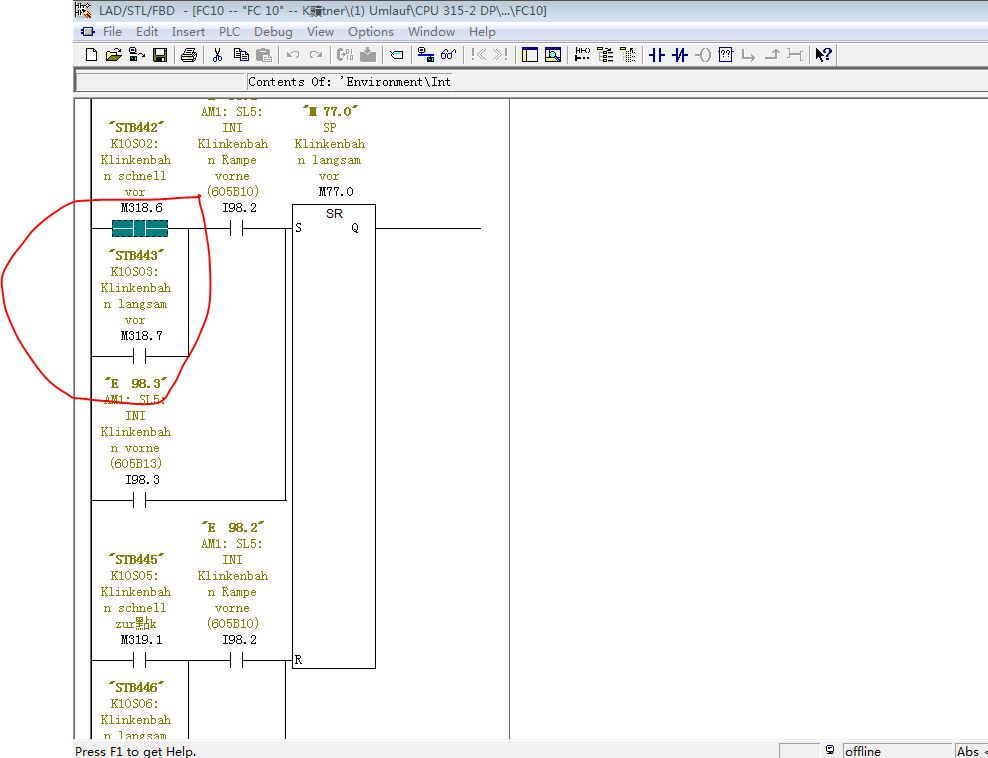Open the File menu

112,32
